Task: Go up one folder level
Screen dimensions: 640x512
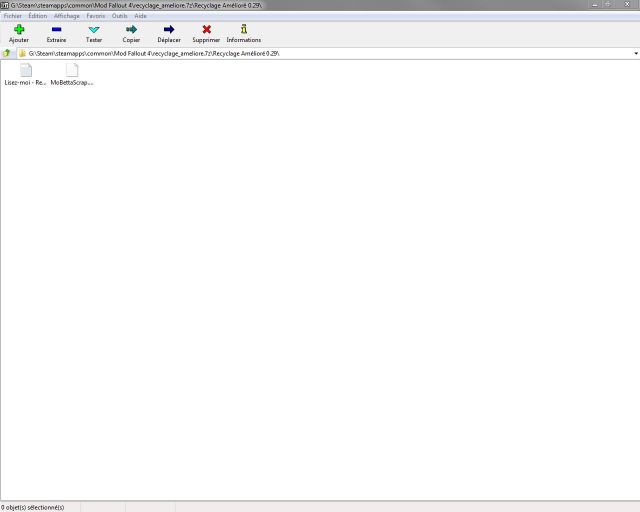Action: [x=7, y=53]
